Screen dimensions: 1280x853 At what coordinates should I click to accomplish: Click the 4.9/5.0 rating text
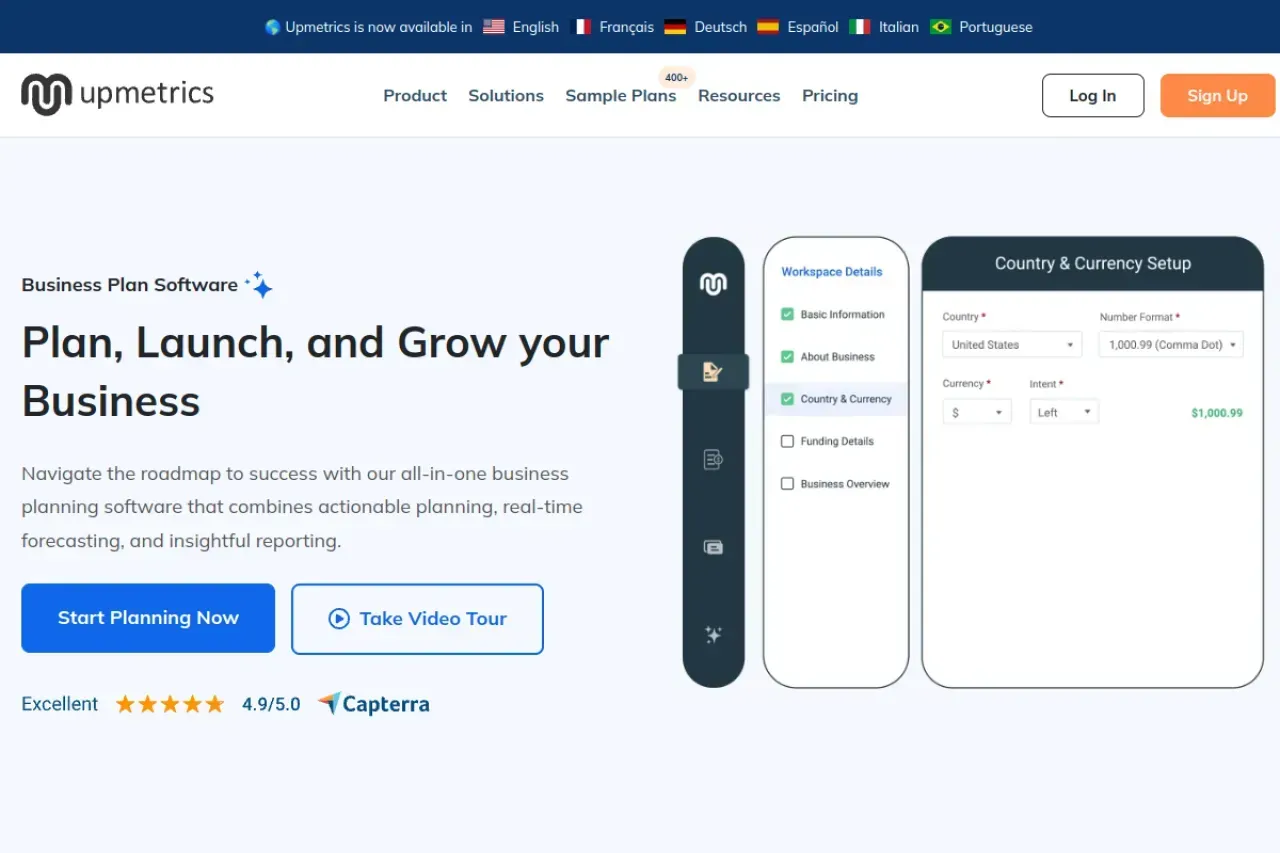point(271,704)
